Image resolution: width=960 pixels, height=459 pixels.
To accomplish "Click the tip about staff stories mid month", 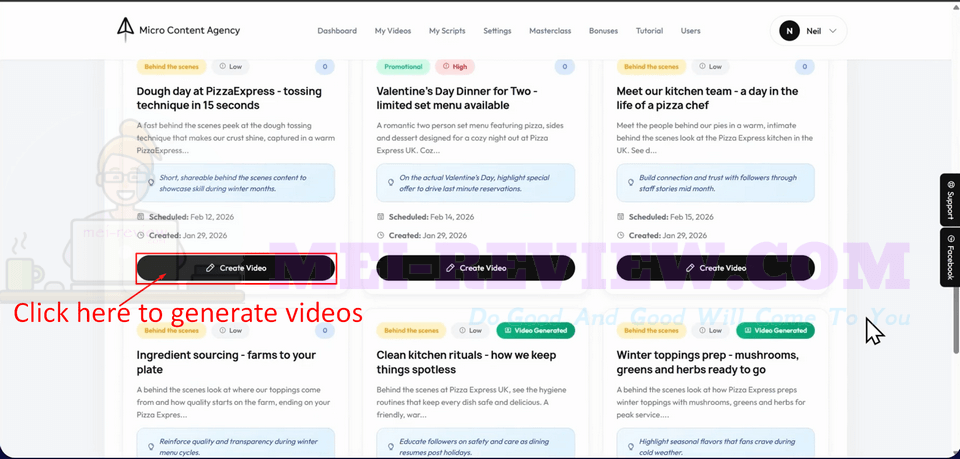I will point(716,182).
